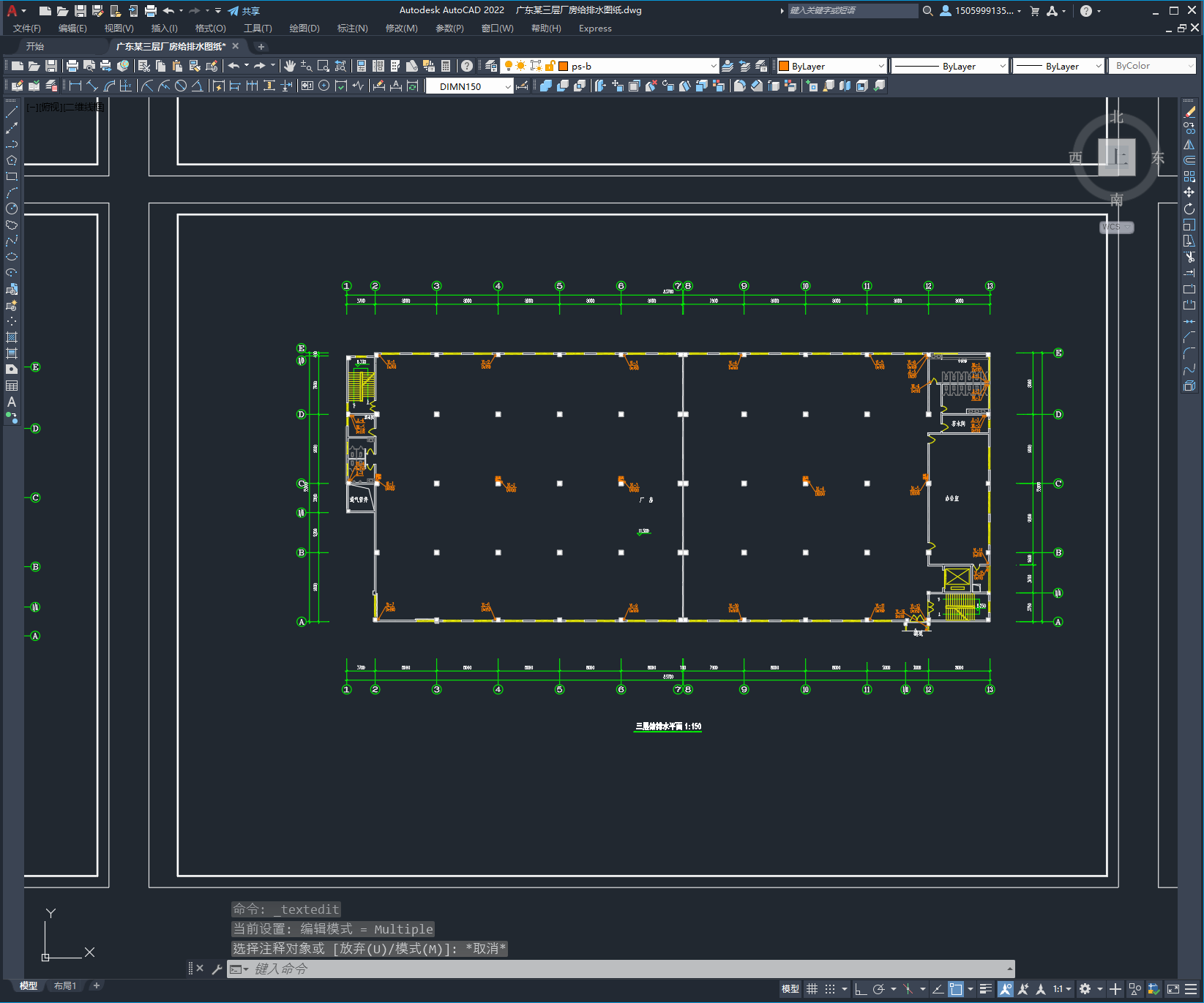Toggle snap mode dots in status bar
Screen dimensions: 1204x1003
[830, 989]
